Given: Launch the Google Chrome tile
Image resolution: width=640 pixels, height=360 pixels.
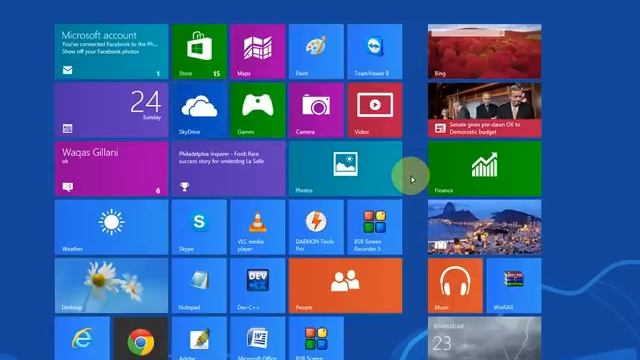Looking at the screenshot, I should (x=141, y=338).
